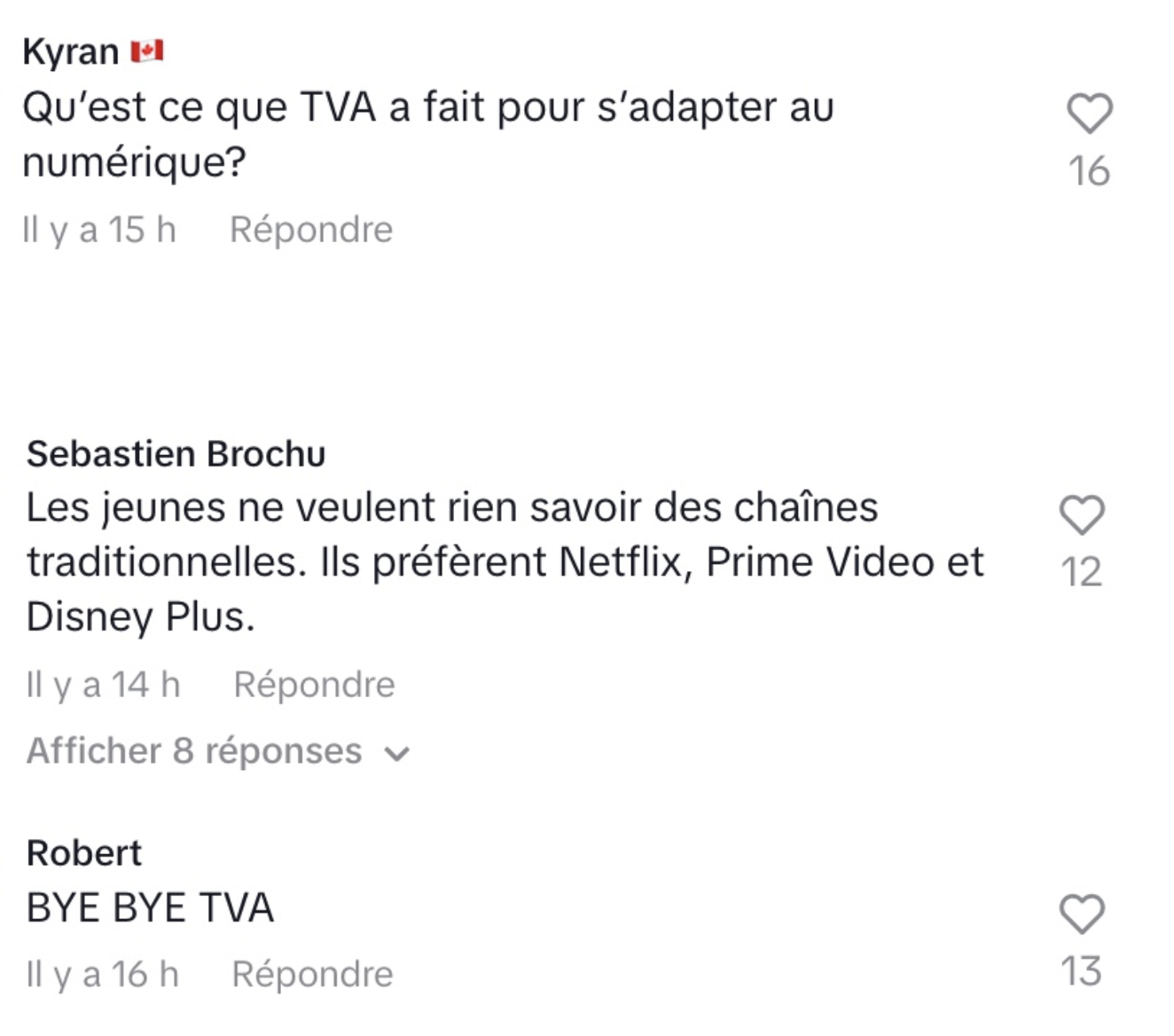Click Répondre under Kyran's comment
The height and width of the screenshot is (1036, 1174).
tap(312, 229)
